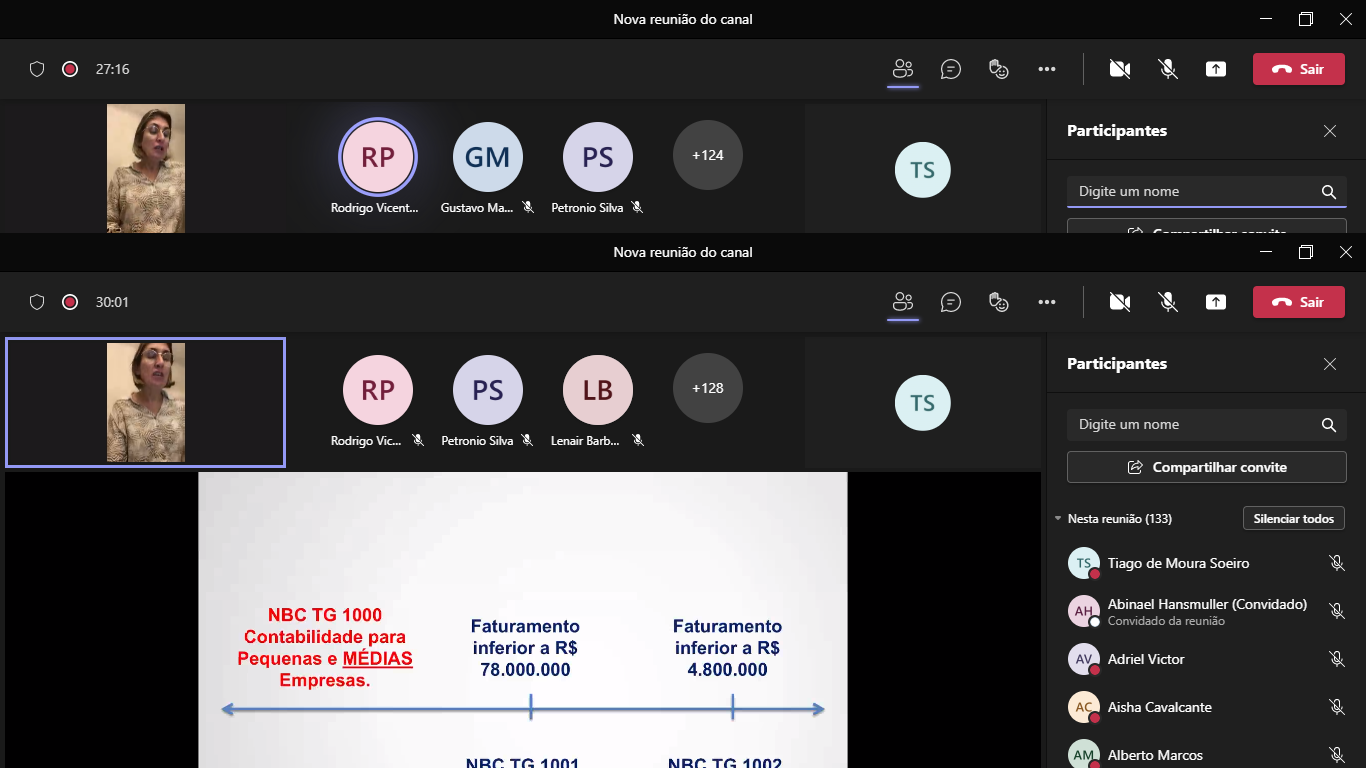Click the shield icon beside the 30:01 timer
This screenshot has width=1366, height=768.
click(x=37, y=302)
